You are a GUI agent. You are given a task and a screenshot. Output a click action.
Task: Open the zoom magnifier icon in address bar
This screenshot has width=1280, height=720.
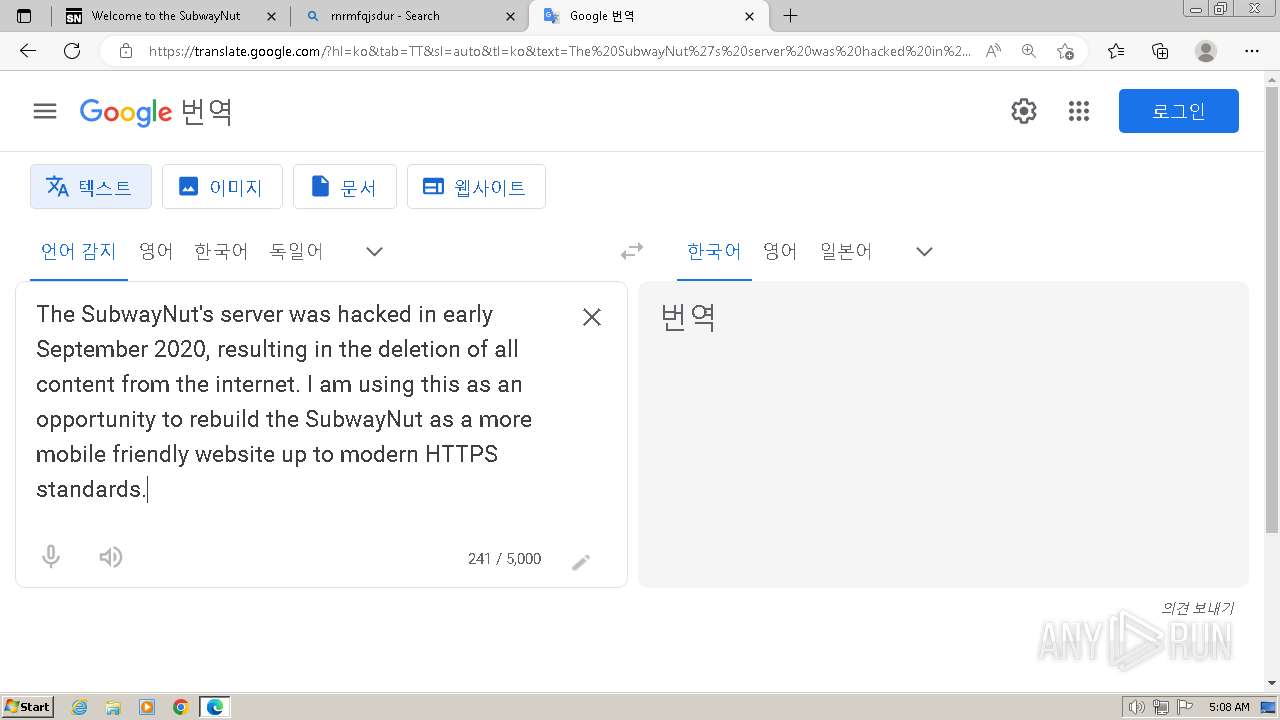(x=1028, y=51)
